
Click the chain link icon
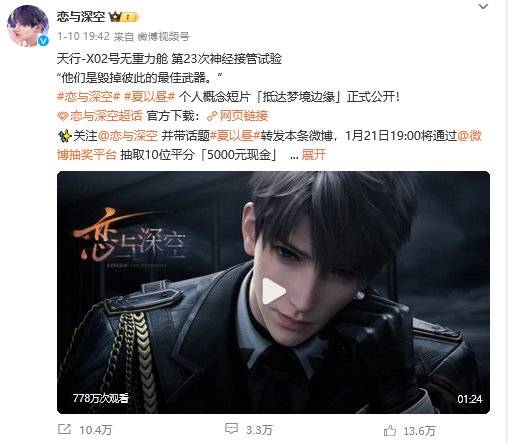tap(212, 116)
